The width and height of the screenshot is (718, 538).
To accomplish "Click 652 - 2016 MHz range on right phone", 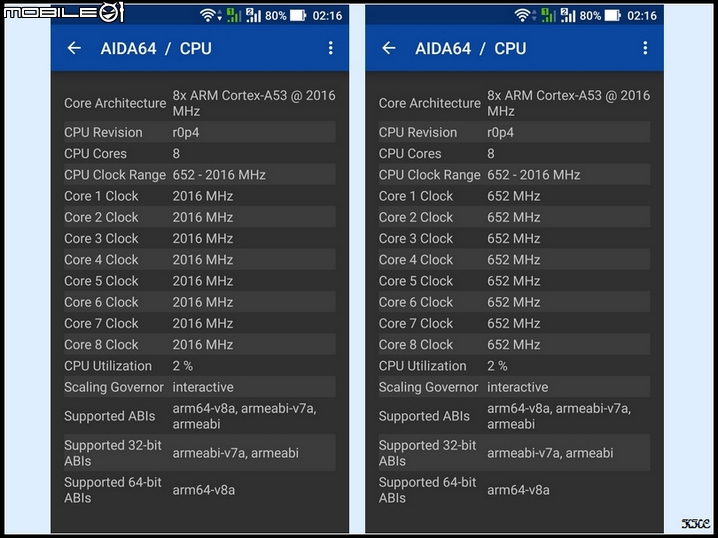I will tap(534, 174).
